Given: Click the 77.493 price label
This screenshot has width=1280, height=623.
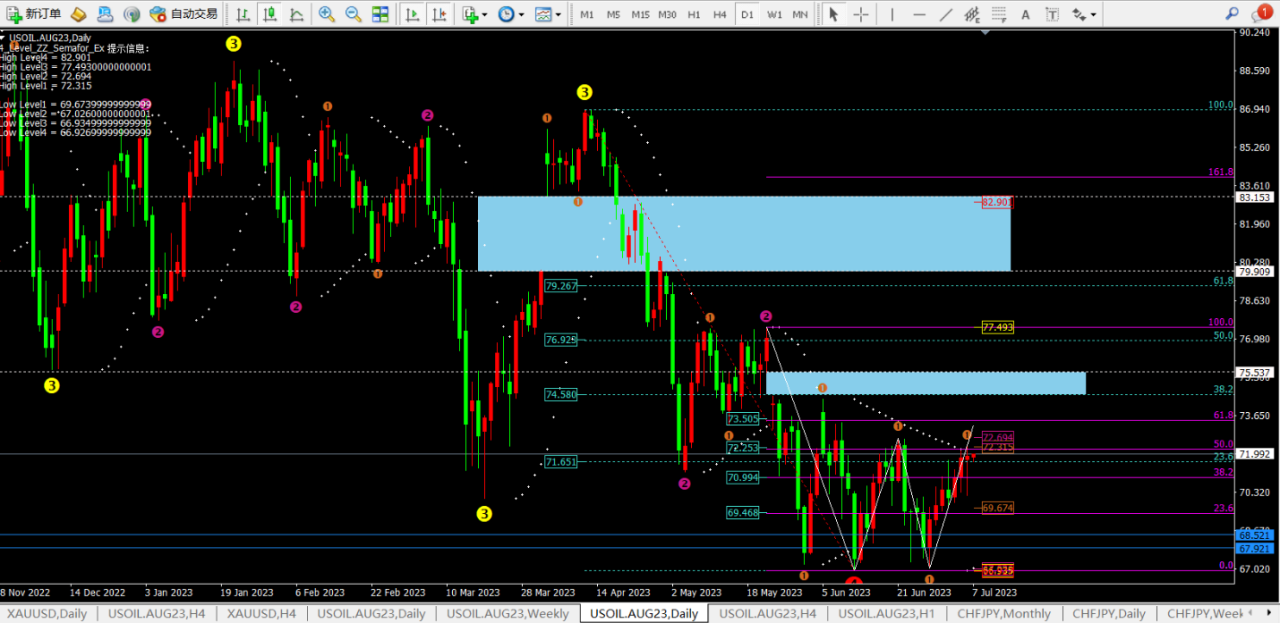Looking at the screenshot, I should pyautogui.click(x=997, y=327).
